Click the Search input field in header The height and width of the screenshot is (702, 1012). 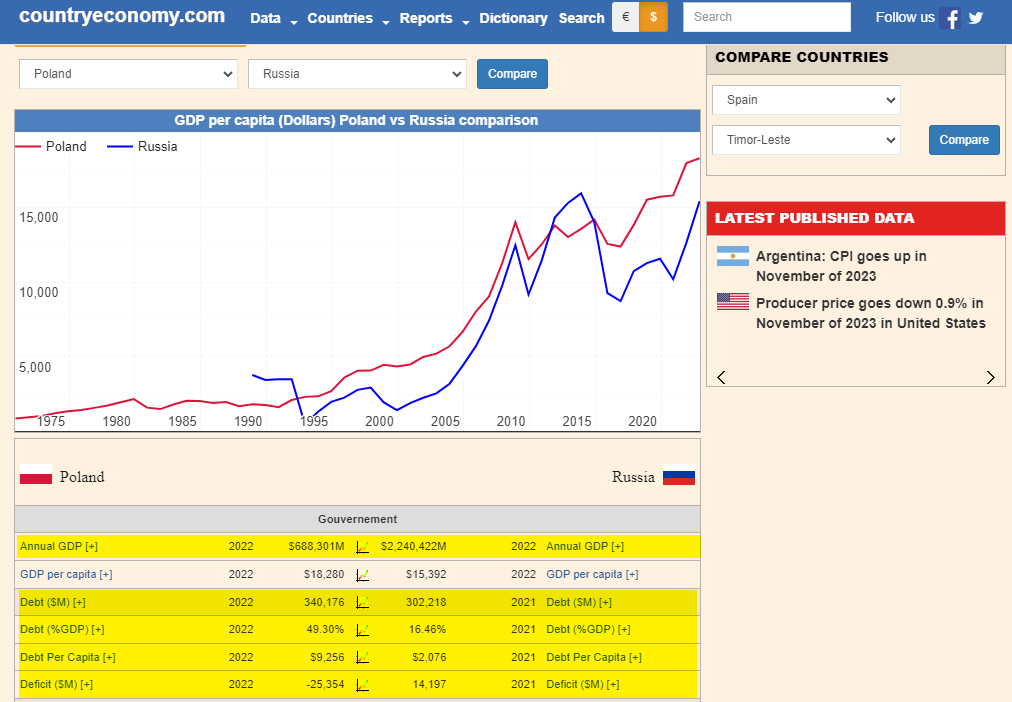(767, 17)
